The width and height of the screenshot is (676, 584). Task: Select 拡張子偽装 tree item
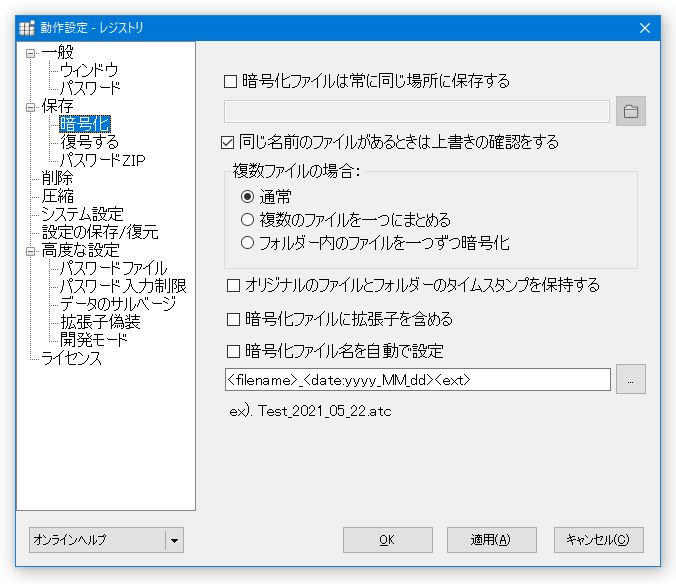pyautogui.click(x=100, y=322)
